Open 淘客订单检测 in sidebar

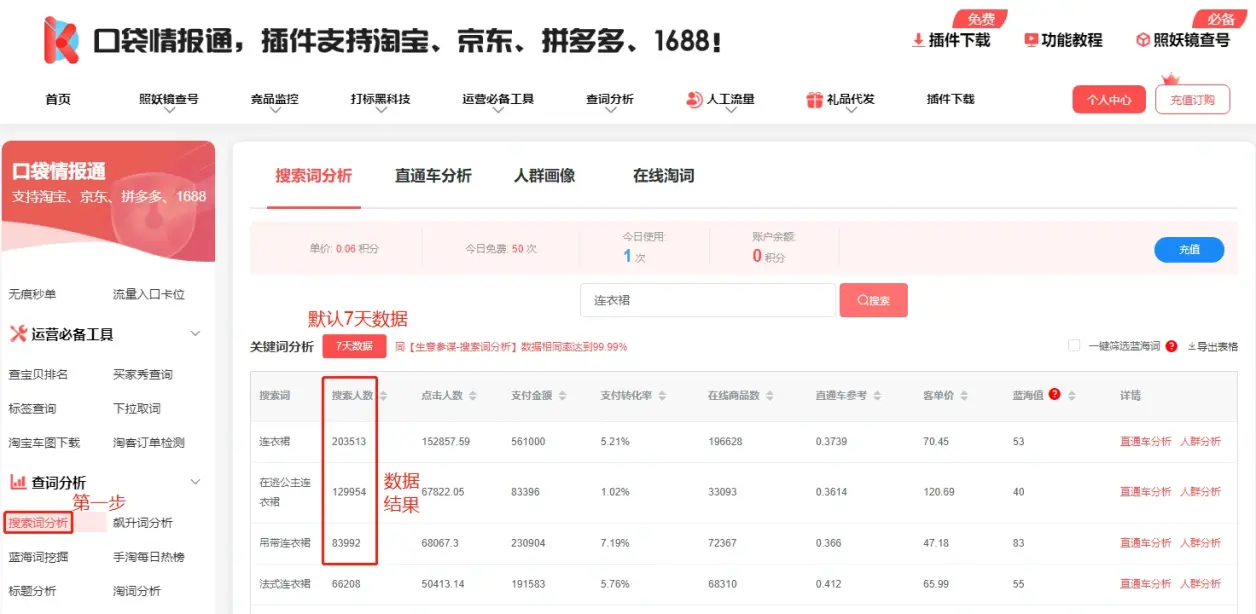click(x=149, y=442)
